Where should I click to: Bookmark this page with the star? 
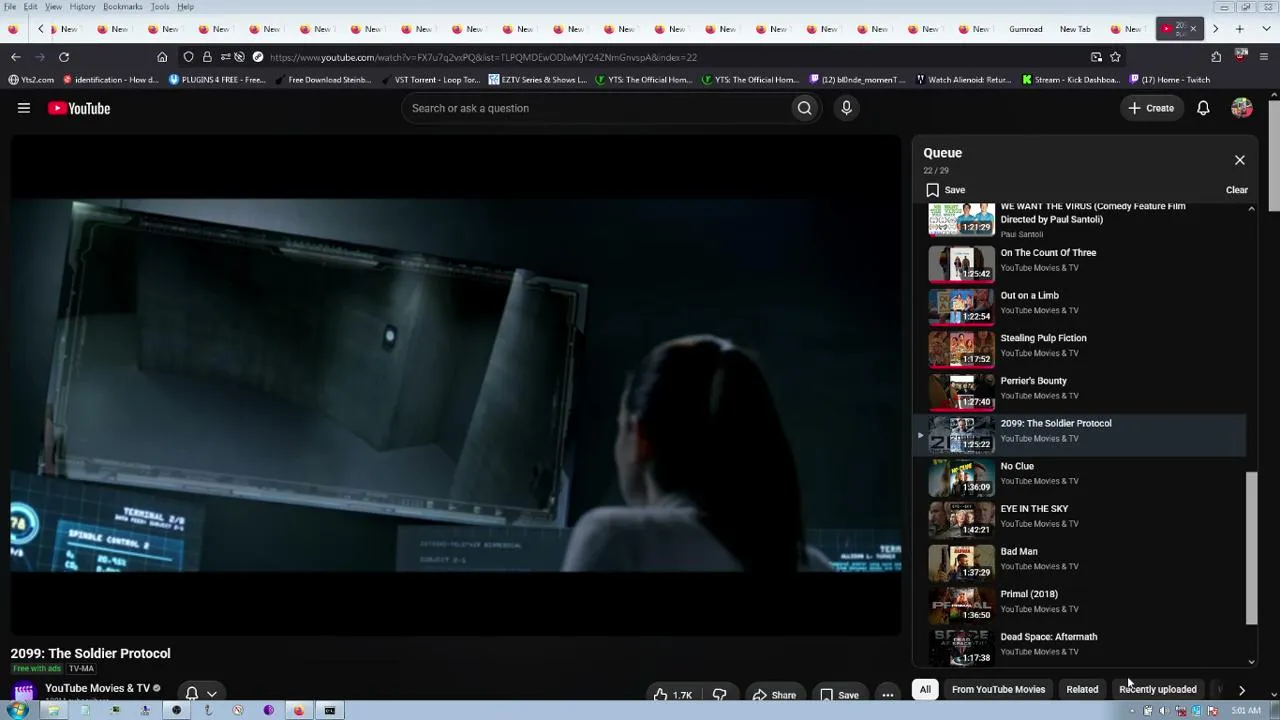[1115, 57]
